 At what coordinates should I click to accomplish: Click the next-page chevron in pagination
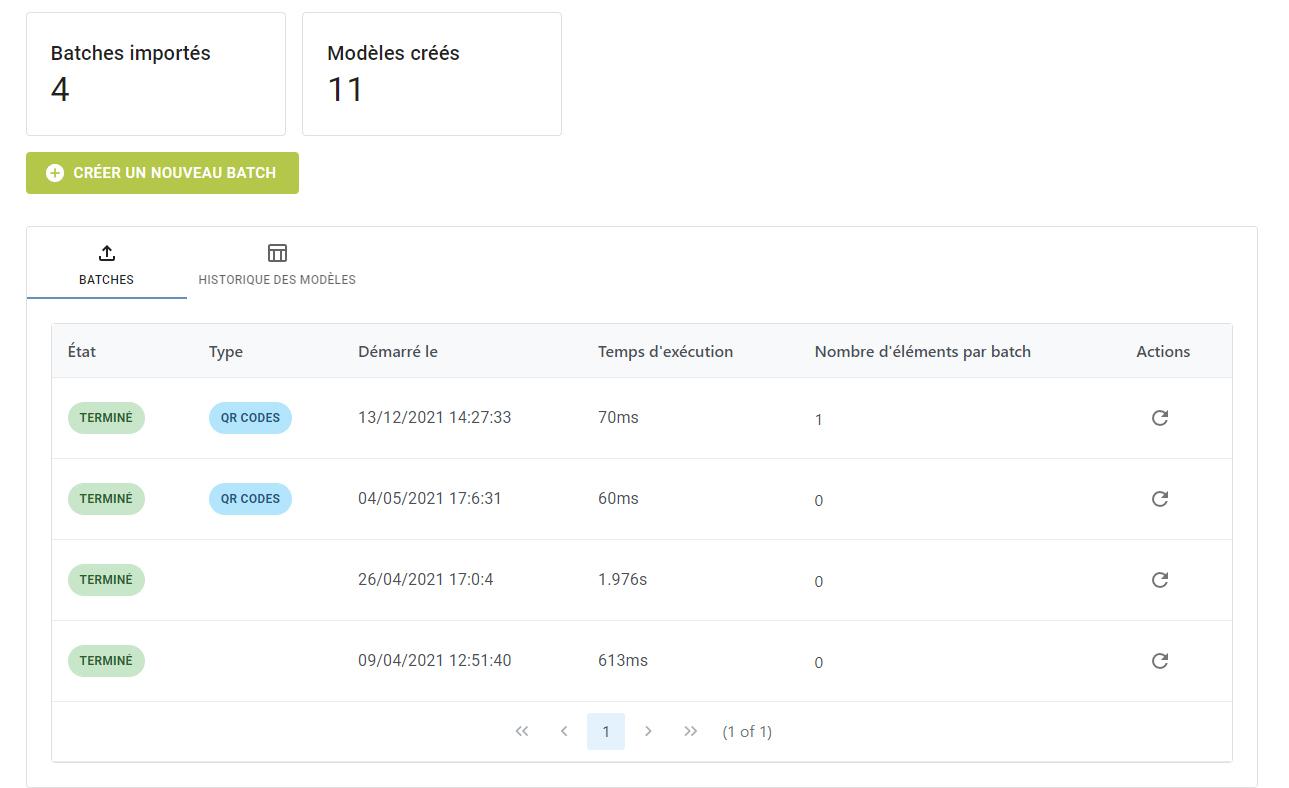coord(648,731)
